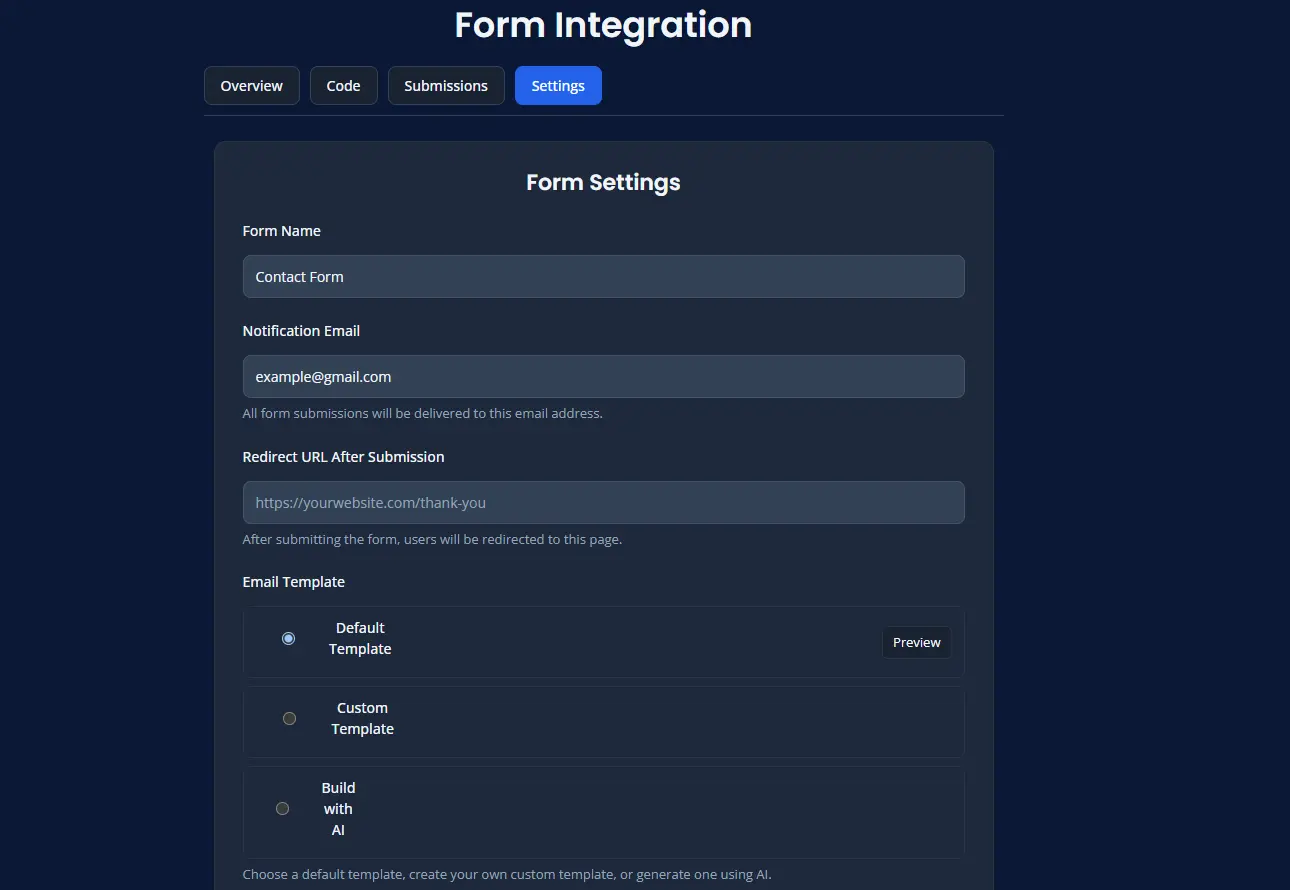Click the example@gmail.com email text
The image size is (1290, 890).
(322, 376)
